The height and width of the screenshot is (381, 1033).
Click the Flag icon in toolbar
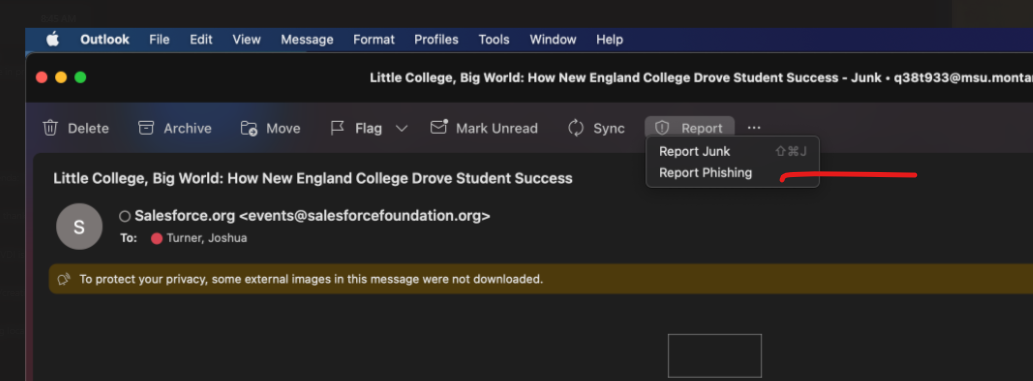pos(337,128)
